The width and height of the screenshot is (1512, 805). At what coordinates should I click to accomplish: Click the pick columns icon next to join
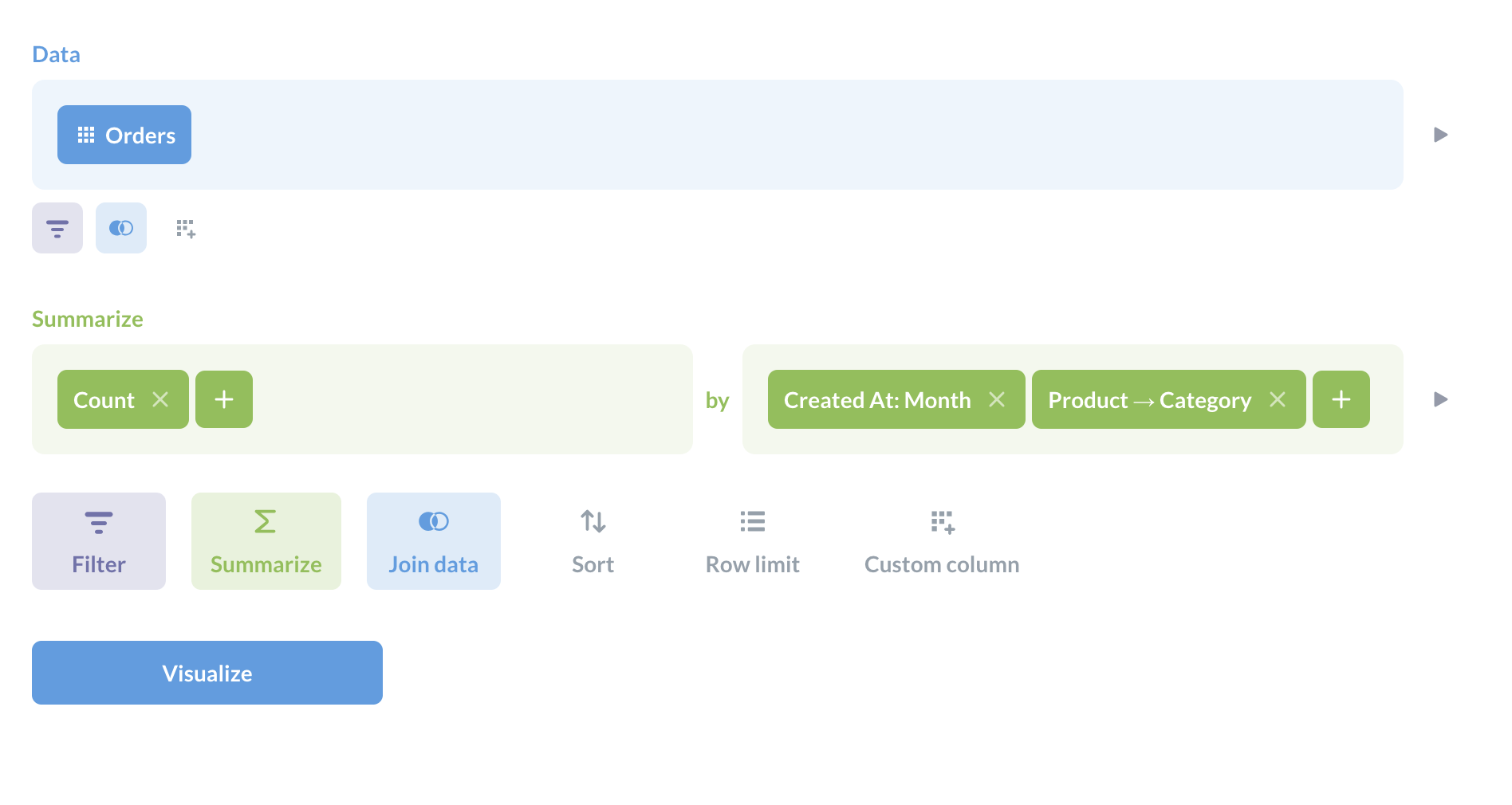tap(184, 229)
